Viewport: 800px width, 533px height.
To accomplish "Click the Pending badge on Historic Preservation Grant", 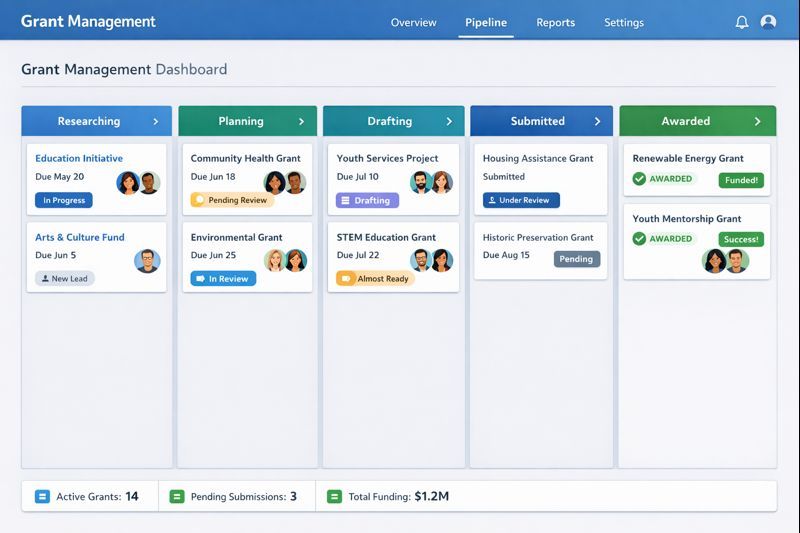I will click(x=577, y=259).
